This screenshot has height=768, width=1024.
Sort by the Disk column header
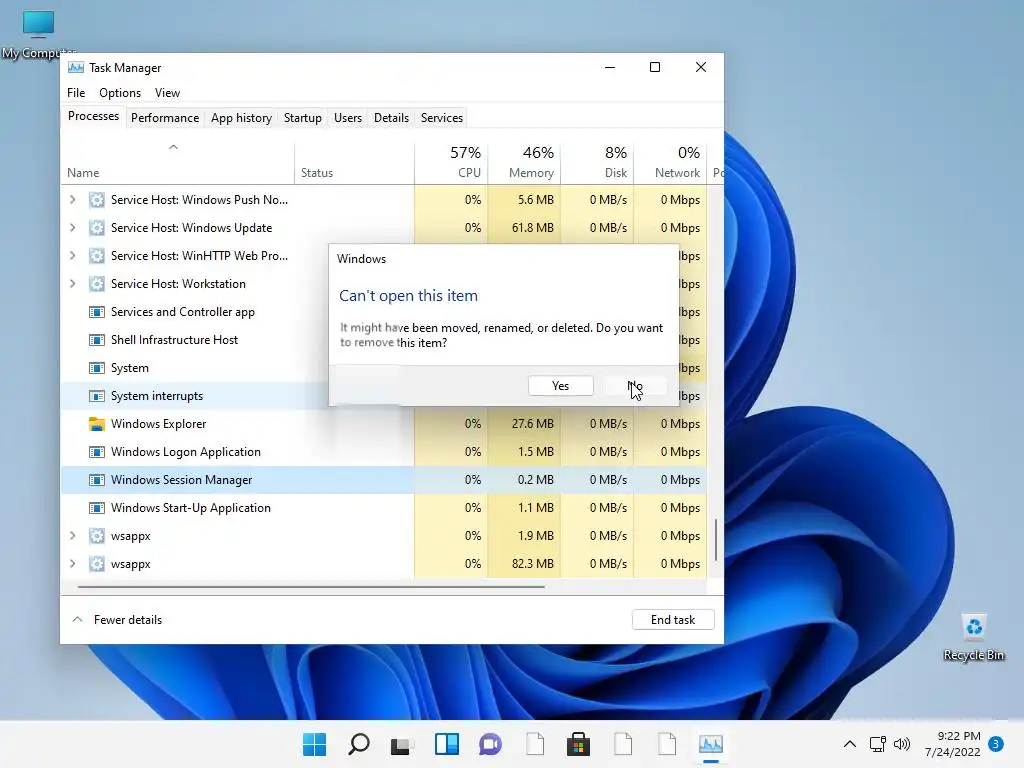[598, 162]
